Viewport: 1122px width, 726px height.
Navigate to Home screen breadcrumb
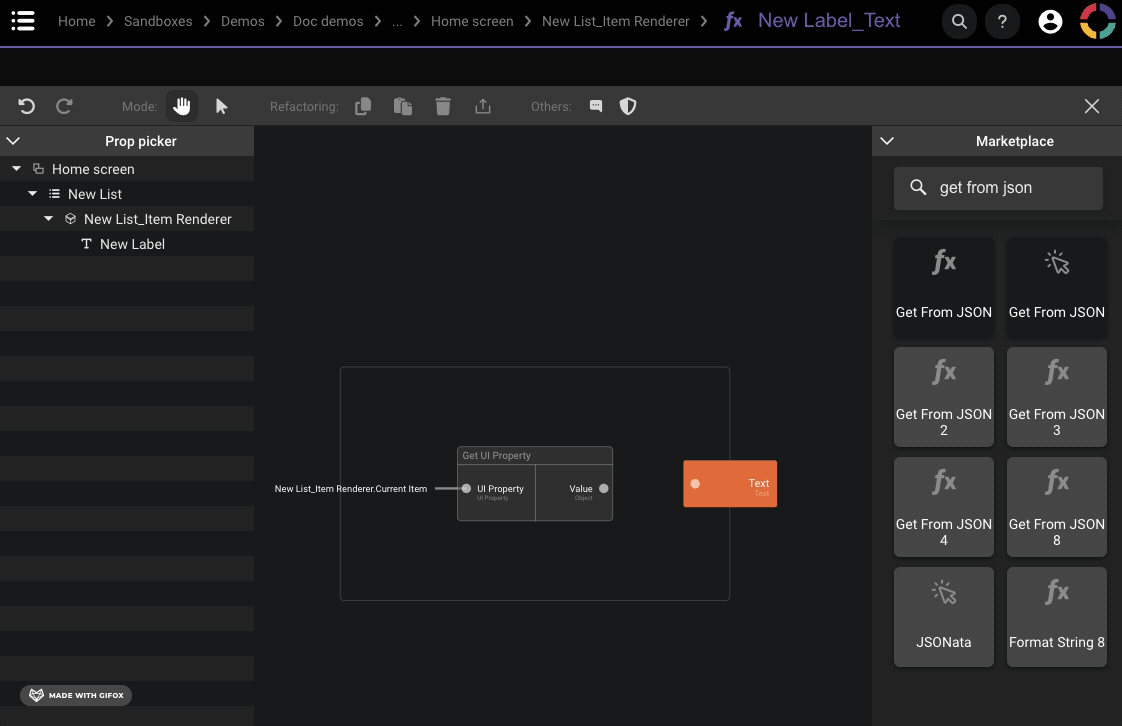472,21
